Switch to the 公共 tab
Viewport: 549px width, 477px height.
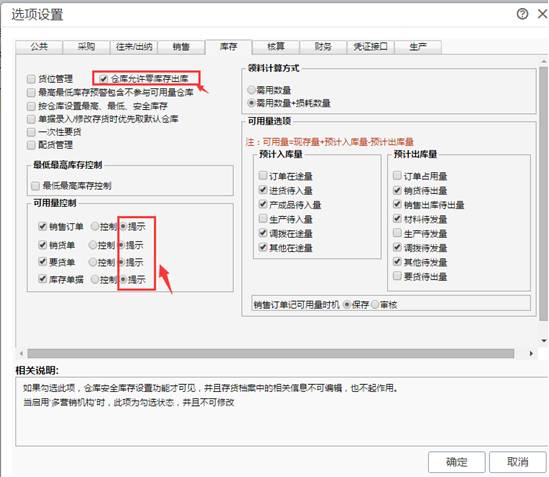(39, 47)
